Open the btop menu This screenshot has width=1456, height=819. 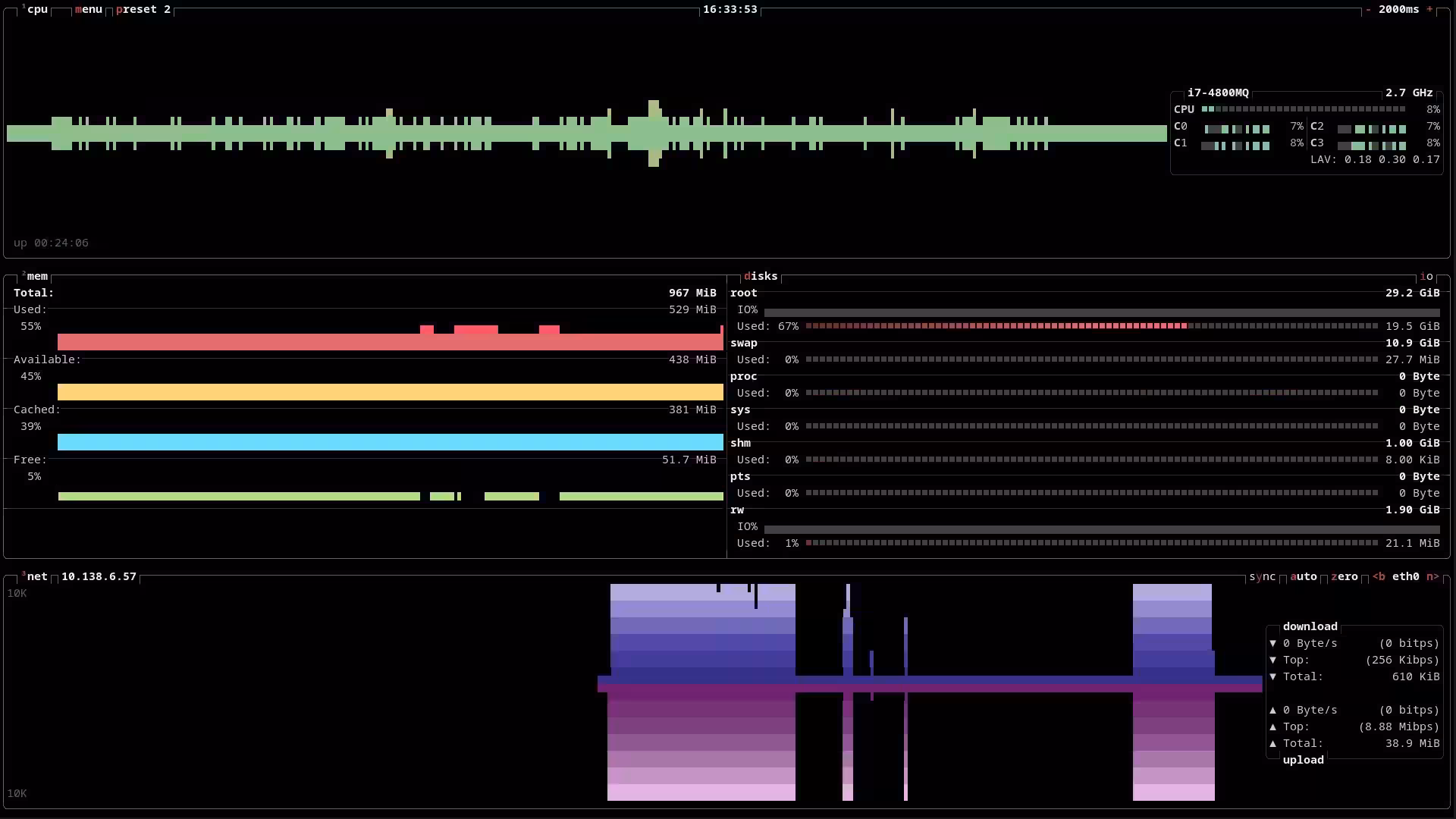click(x=89, y=9)
